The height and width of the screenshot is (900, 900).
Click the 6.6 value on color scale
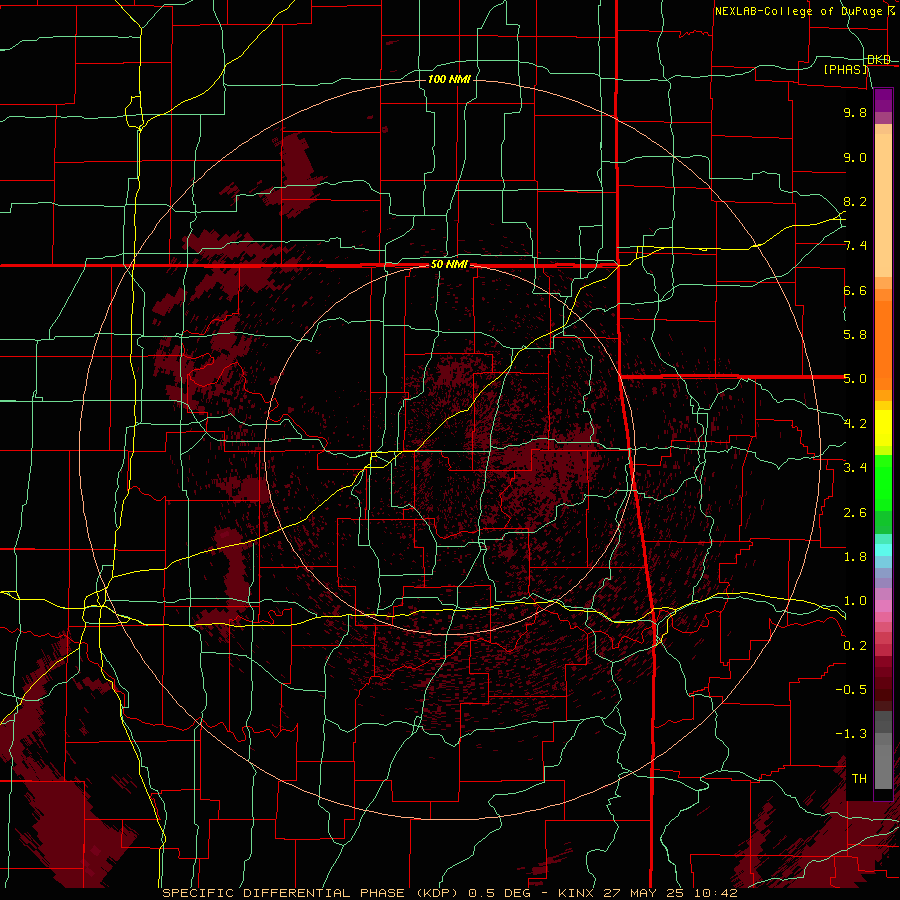pyautogui.click(x=855, y=290)
